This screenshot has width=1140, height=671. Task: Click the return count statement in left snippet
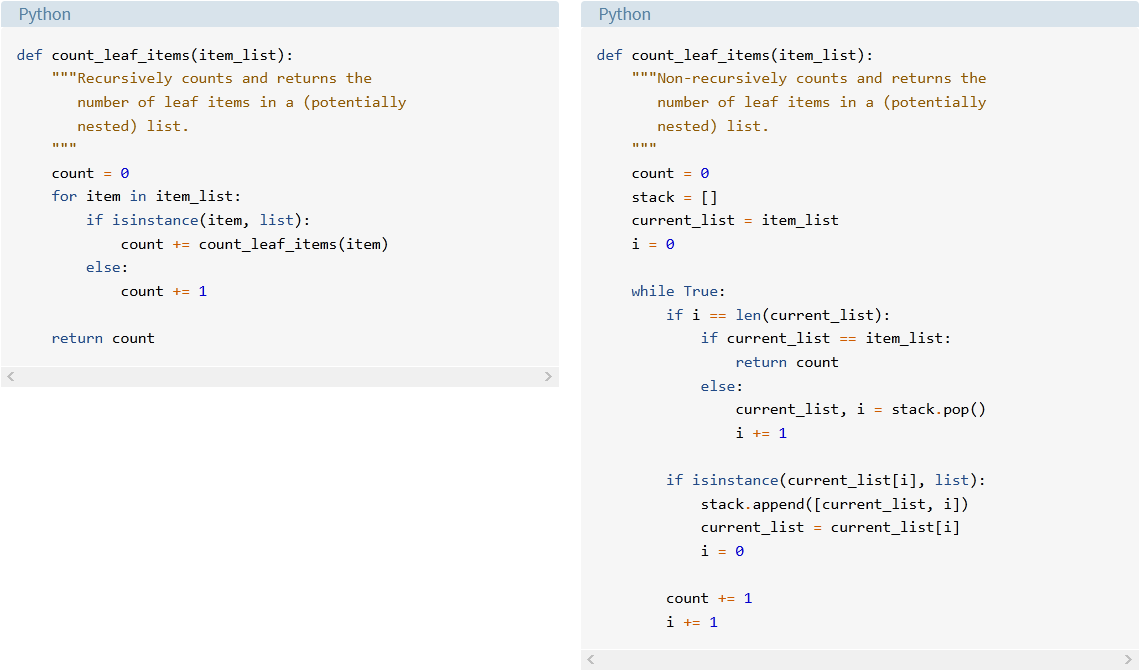click(x=104, y=338)
